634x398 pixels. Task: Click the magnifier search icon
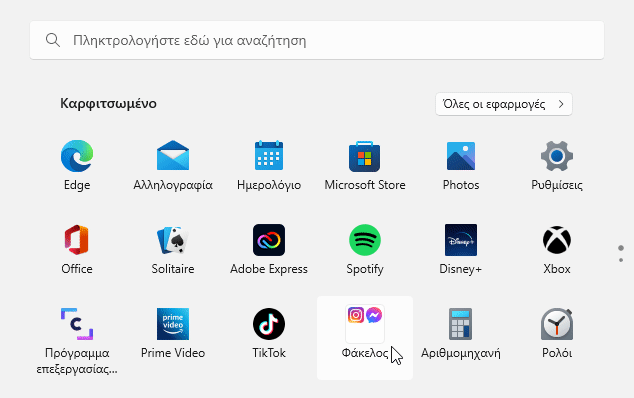pos(53,40)
